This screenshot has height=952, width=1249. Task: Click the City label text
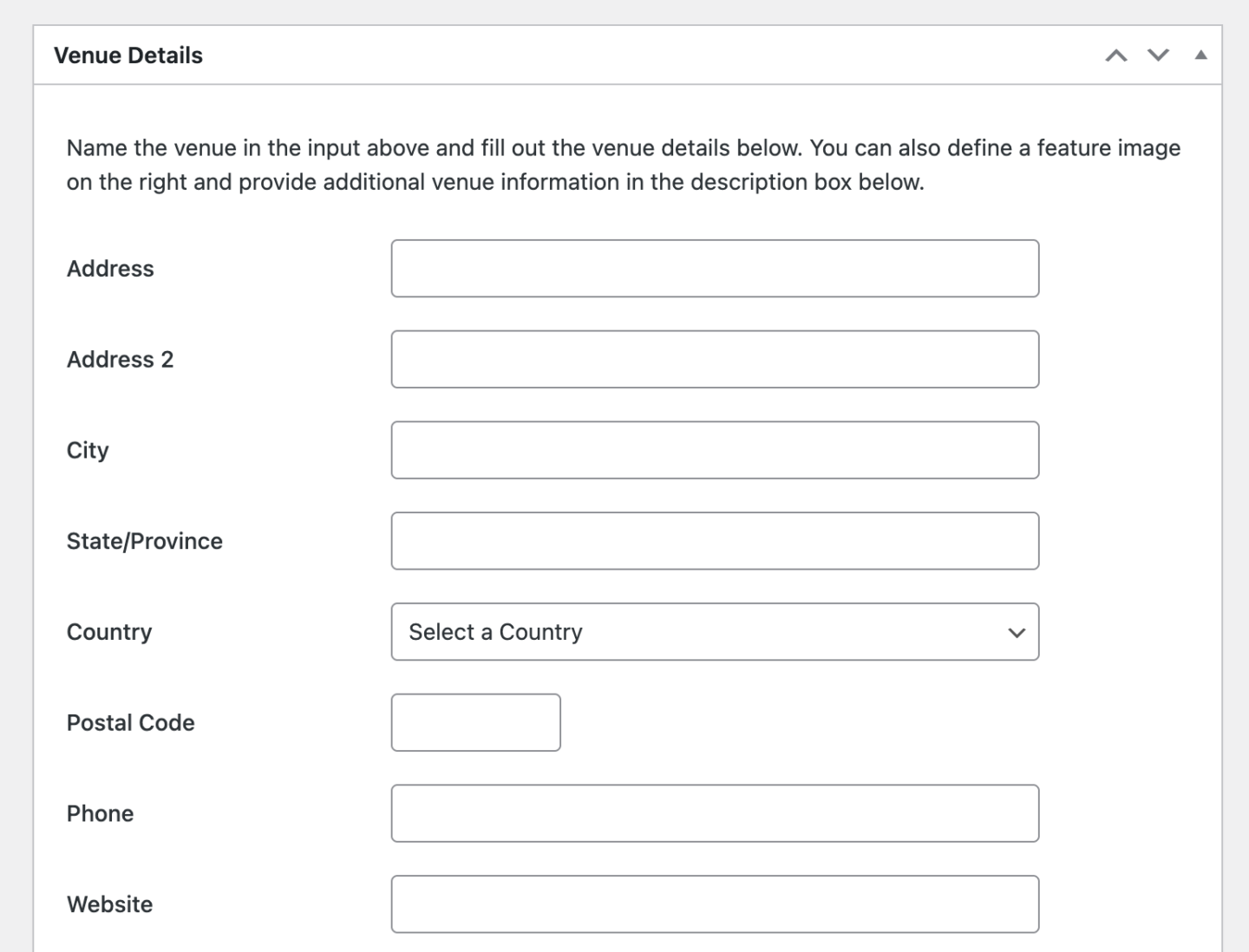pos(88,451)
